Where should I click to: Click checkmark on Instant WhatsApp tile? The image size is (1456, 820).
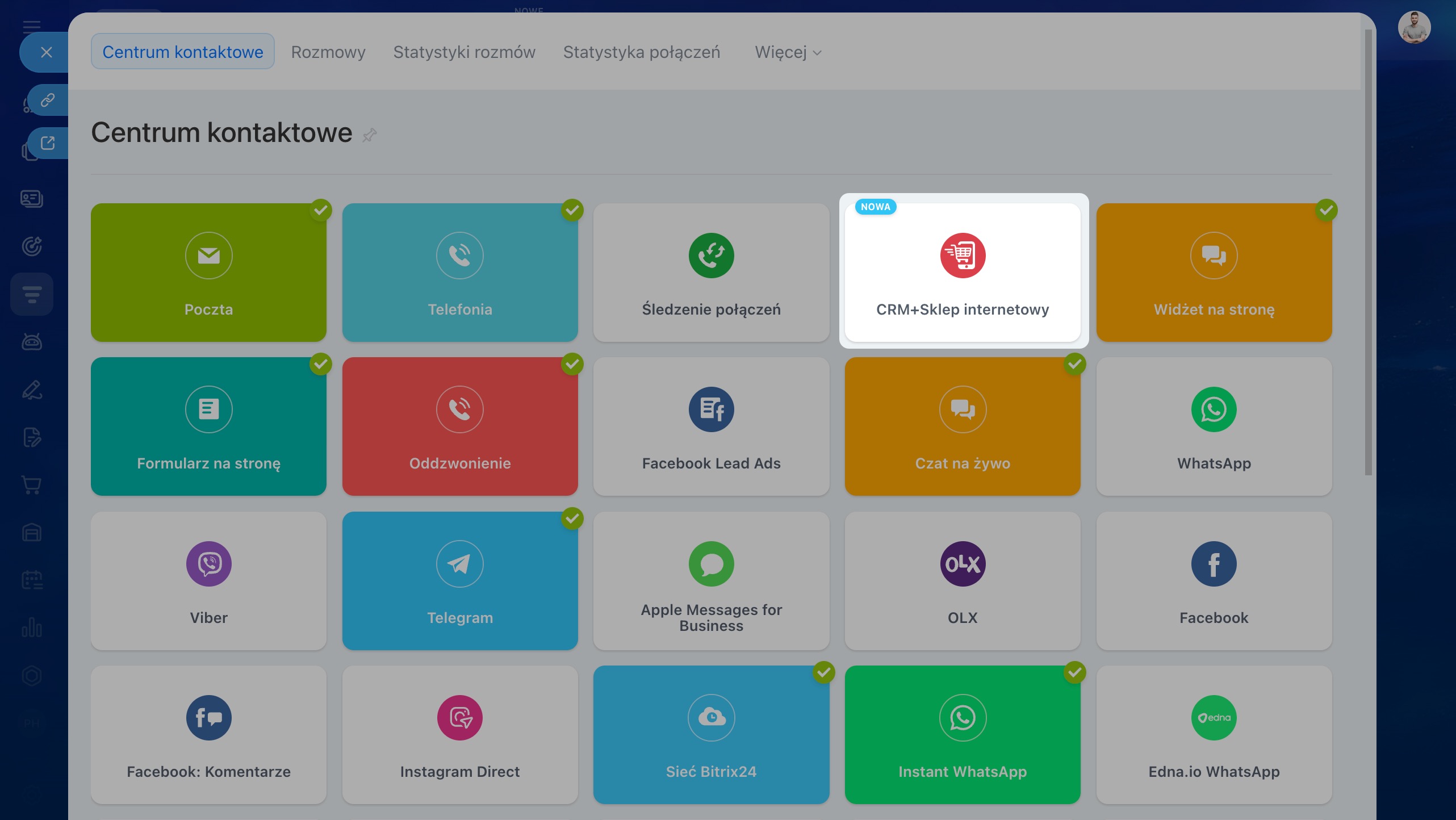[x=1074, y=672]
